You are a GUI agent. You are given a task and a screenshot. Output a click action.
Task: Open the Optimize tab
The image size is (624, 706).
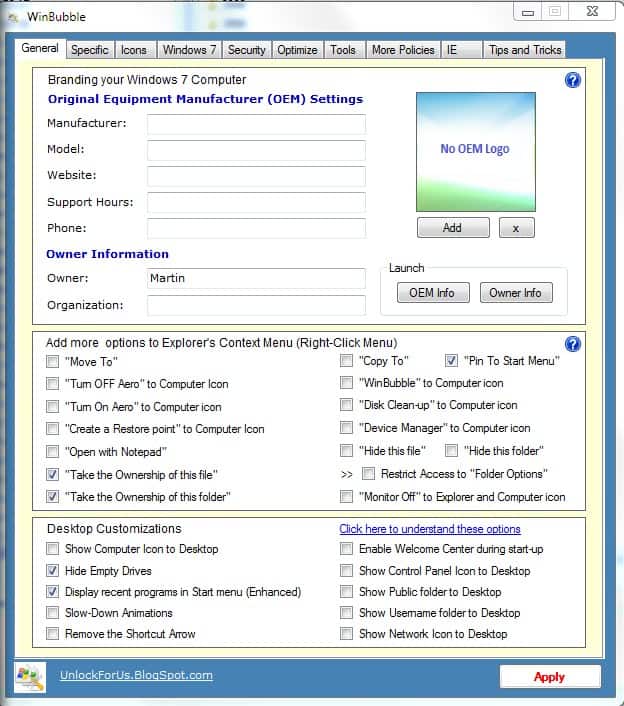[297, 50]
